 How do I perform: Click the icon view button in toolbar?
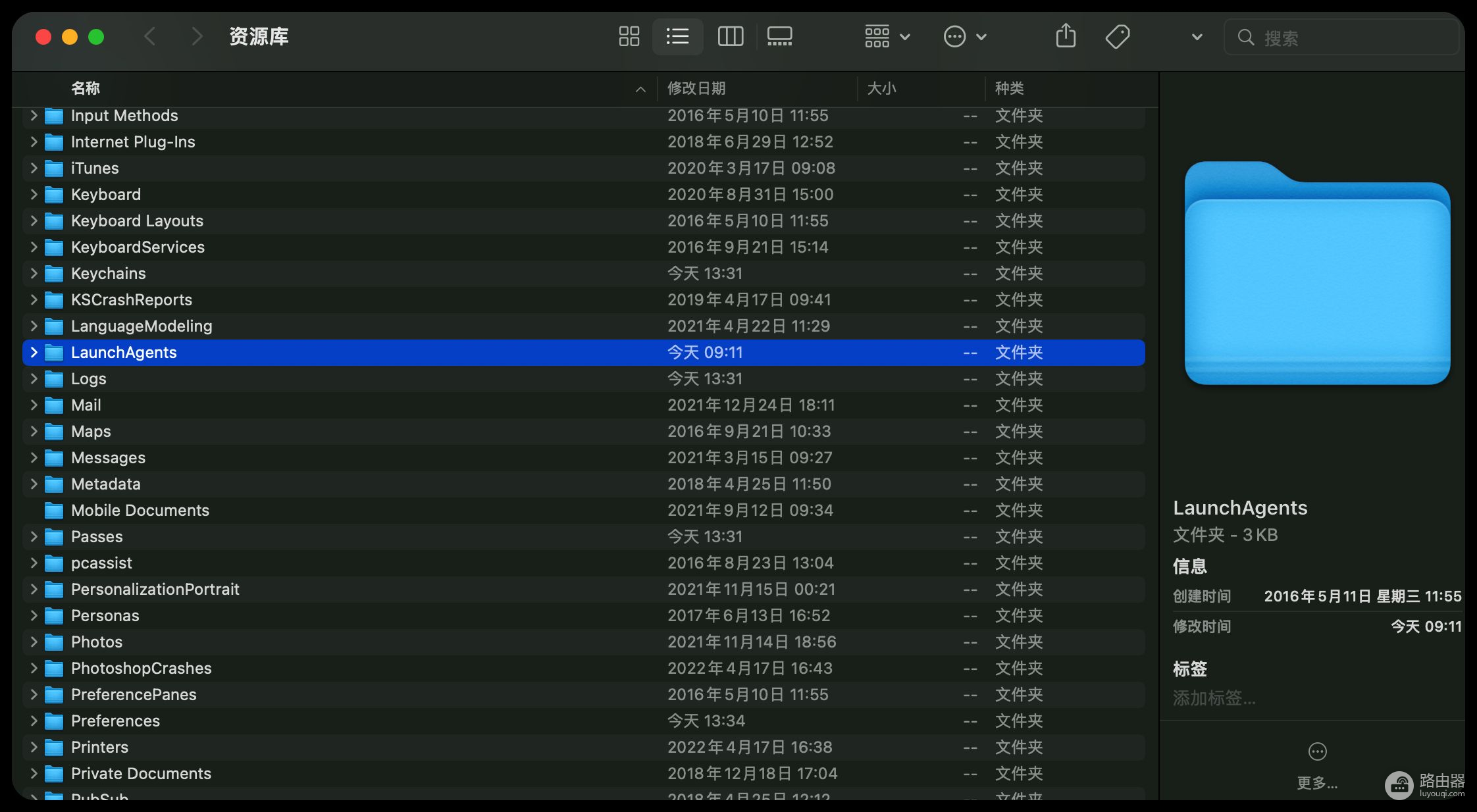(x=628, y=36)
